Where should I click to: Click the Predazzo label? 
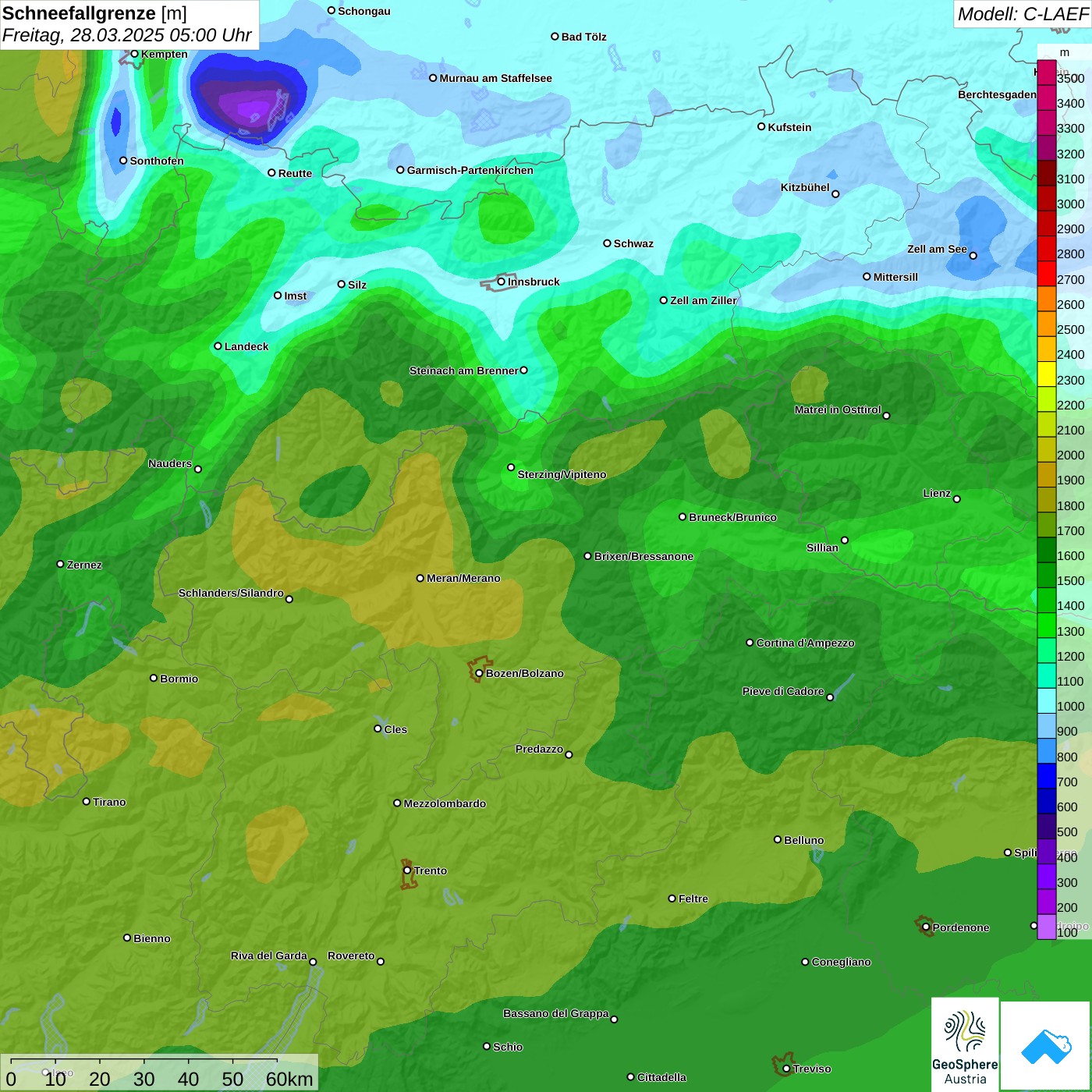tap(539, 749)
